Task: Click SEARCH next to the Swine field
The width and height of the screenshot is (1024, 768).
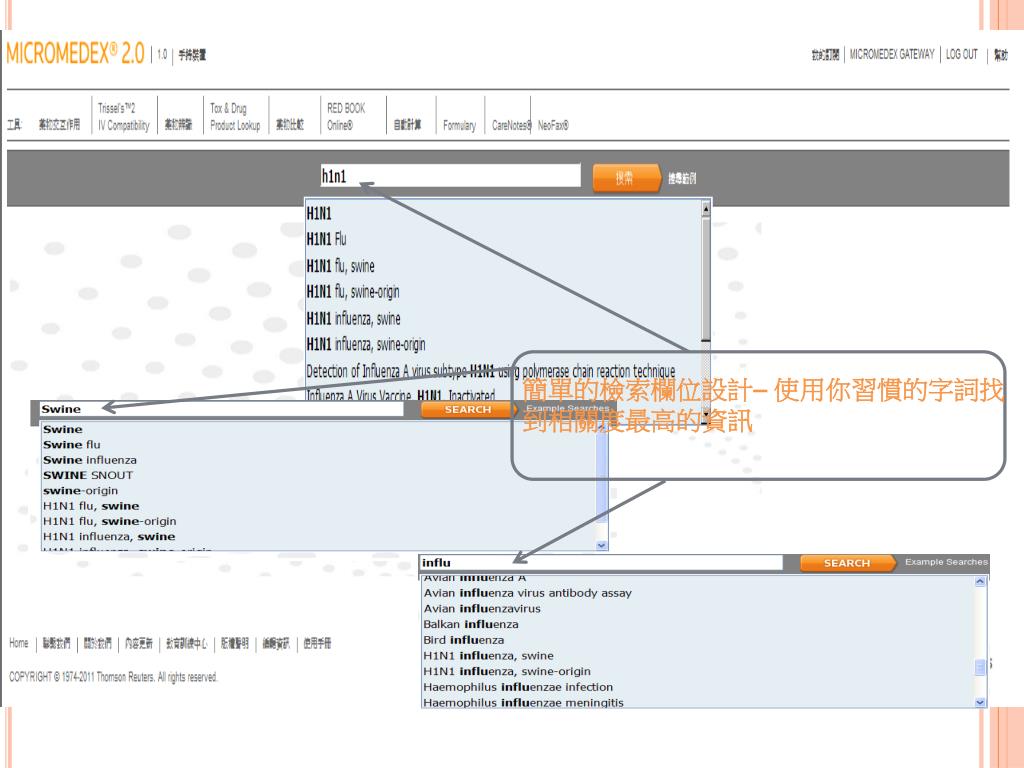Action: click(468, 409)
